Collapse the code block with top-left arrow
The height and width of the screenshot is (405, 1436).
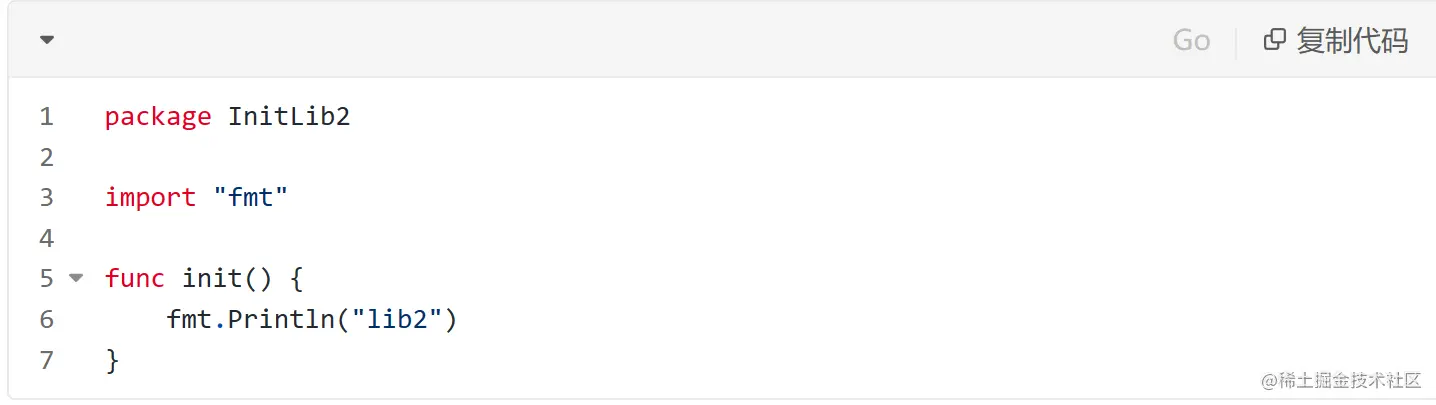coord(47,40)
